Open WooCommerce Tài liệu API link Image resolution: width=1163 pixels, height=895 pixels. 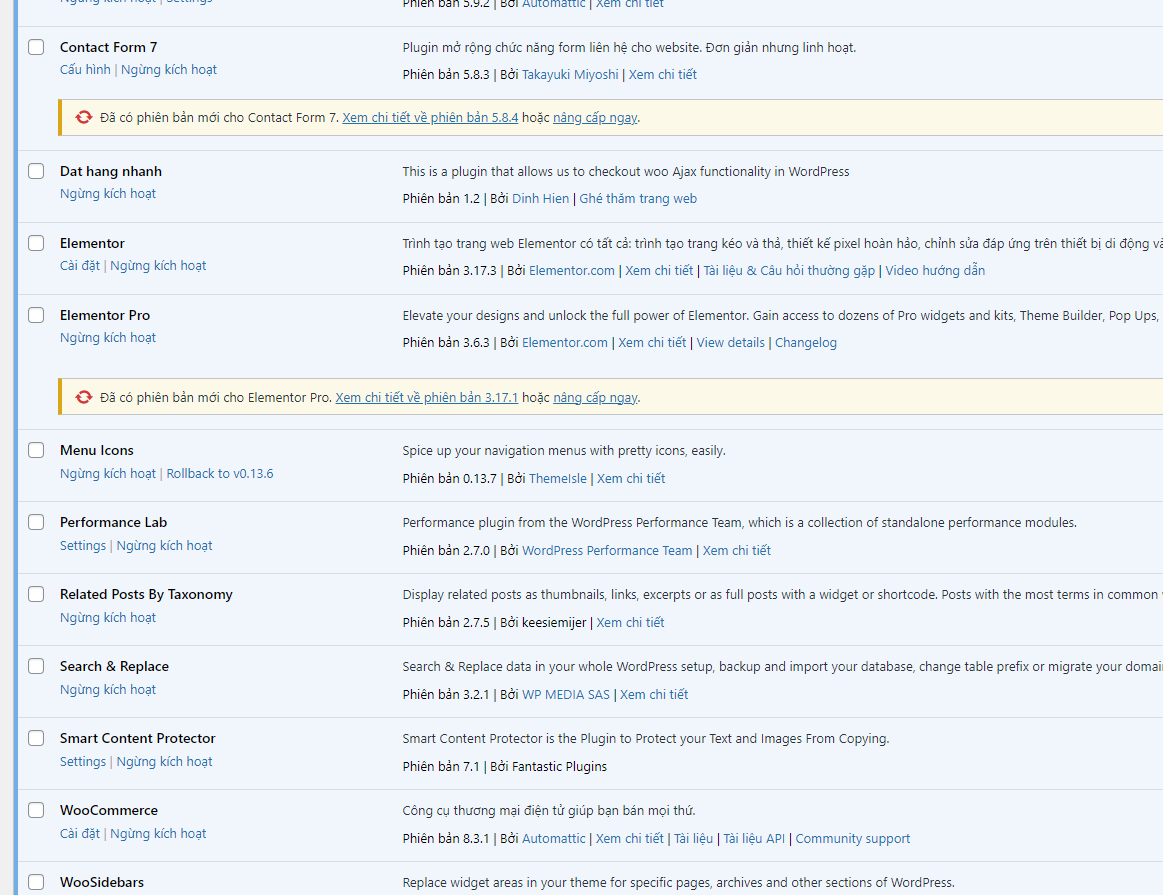click(x=754, y=838)
